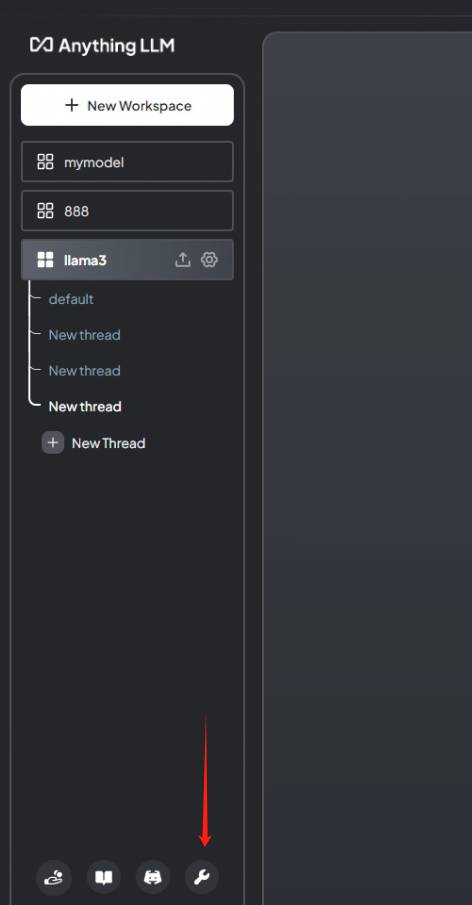
Task: Click the grid icon beside 888
Action: pos(45,211)
